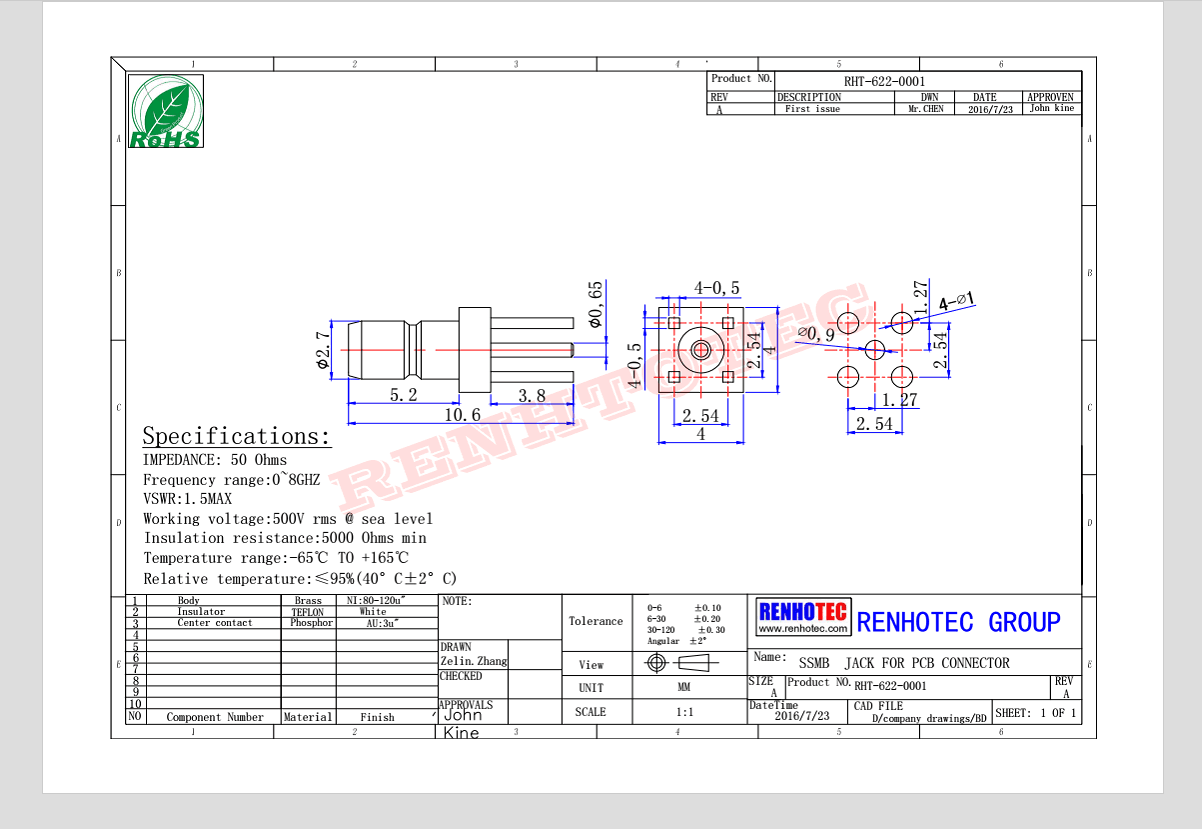This screenshot has width=1202, height=829.
Task: Click the green RoHS leaf logo
Action: [x=166, y=112]
